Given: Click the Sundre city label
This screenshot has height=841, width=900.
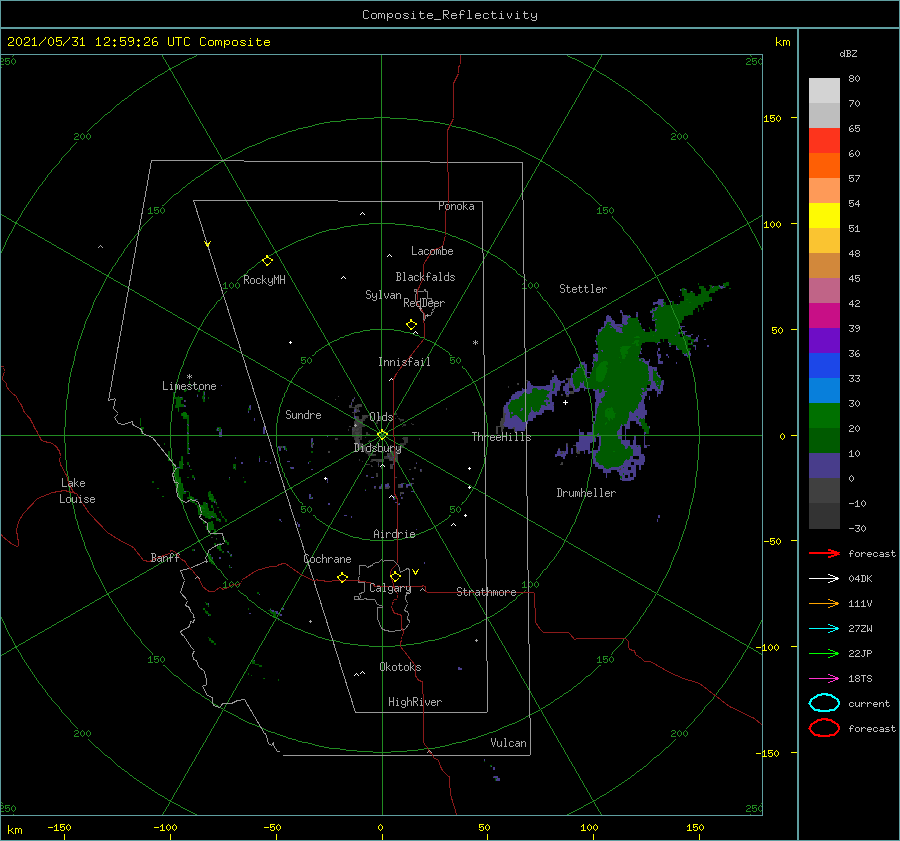Looking at the screenshot, I should tap(303, 414).
